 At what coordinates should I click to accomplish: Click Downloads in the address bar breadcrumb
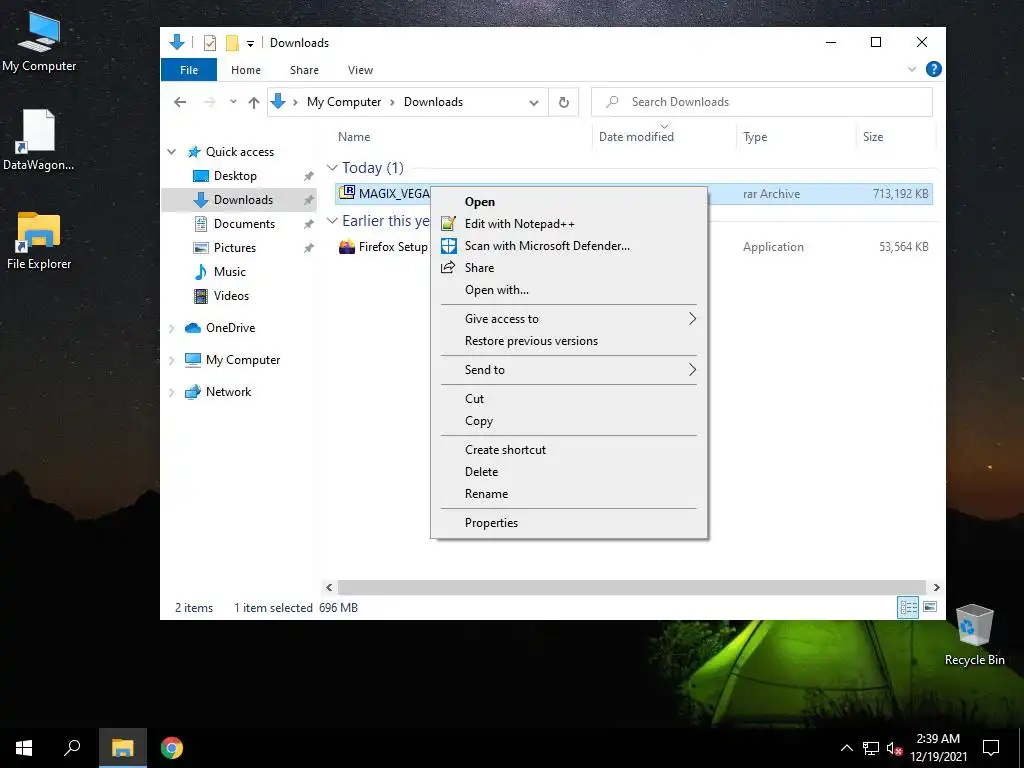pos(433,102)
